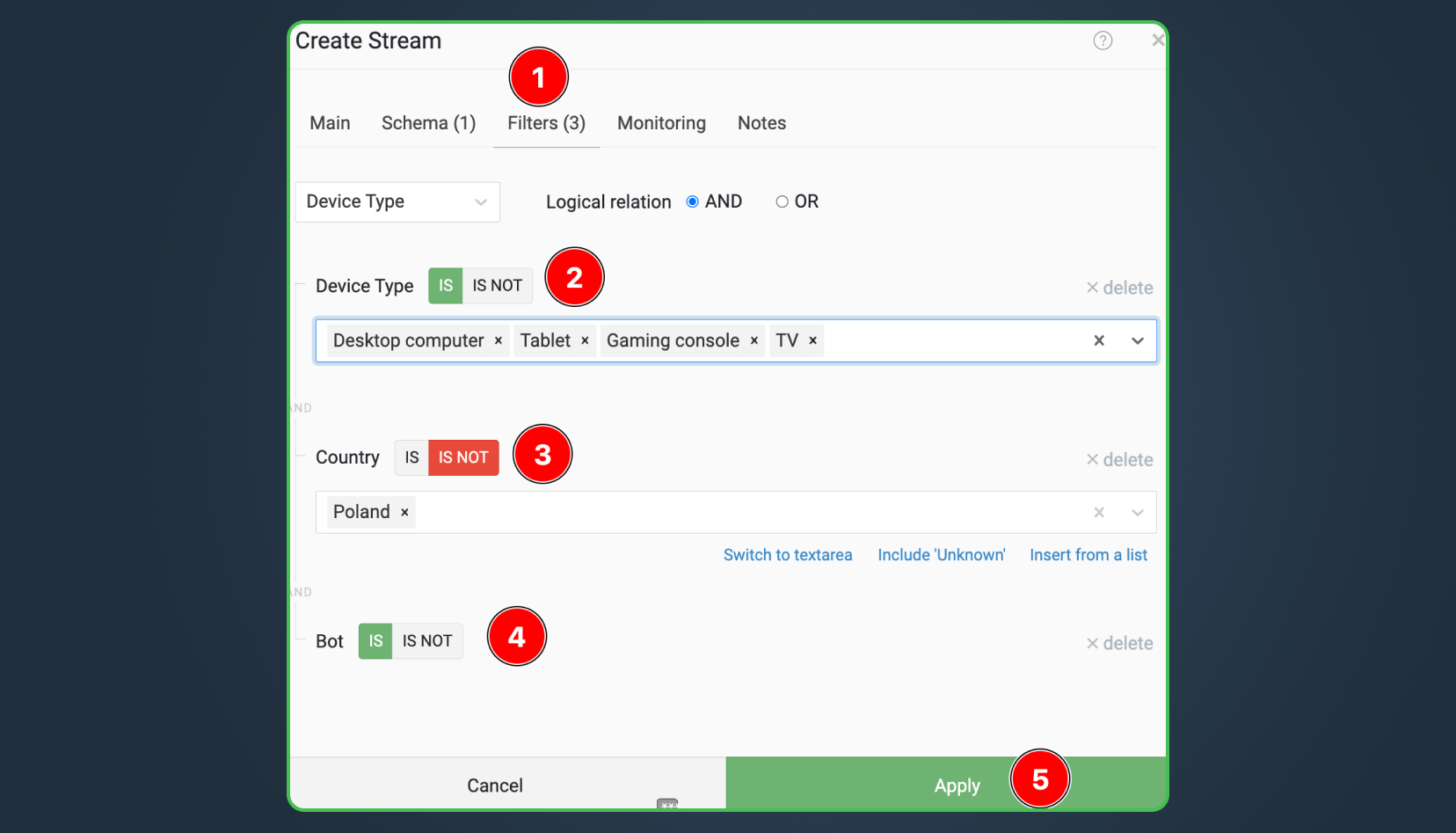Select the OR logical relation
Screen dimensions: 1456x833
tap(782, 201)
